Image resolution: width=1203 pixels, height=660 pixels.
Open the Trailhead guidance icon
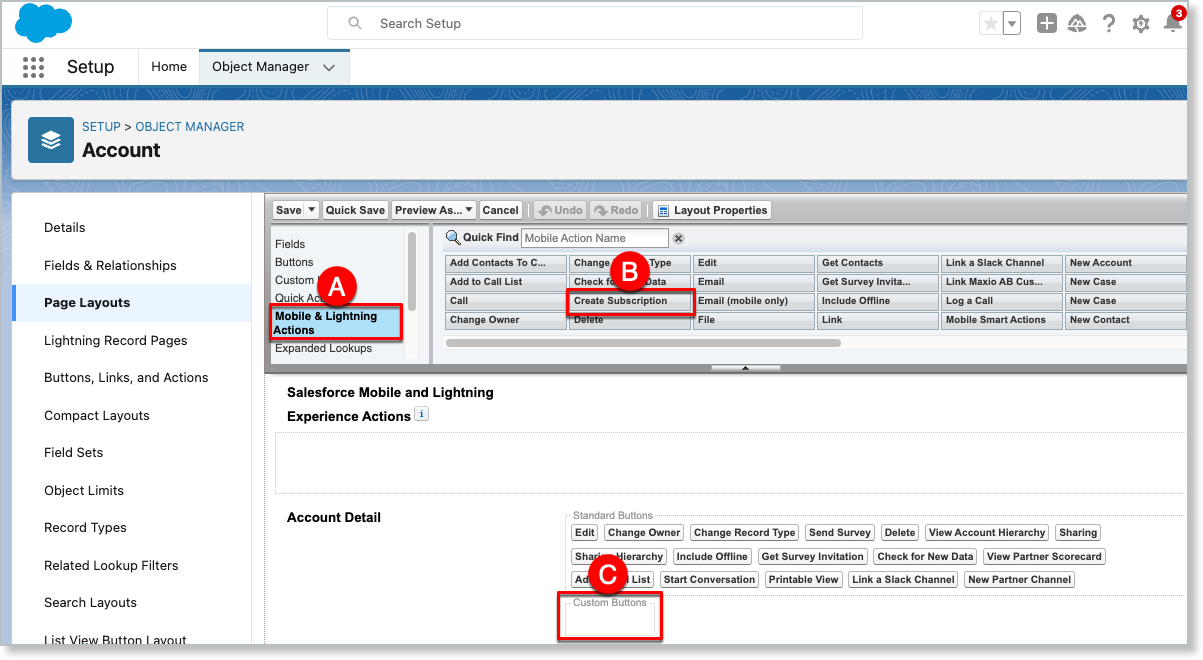[x=1077, y=24]
